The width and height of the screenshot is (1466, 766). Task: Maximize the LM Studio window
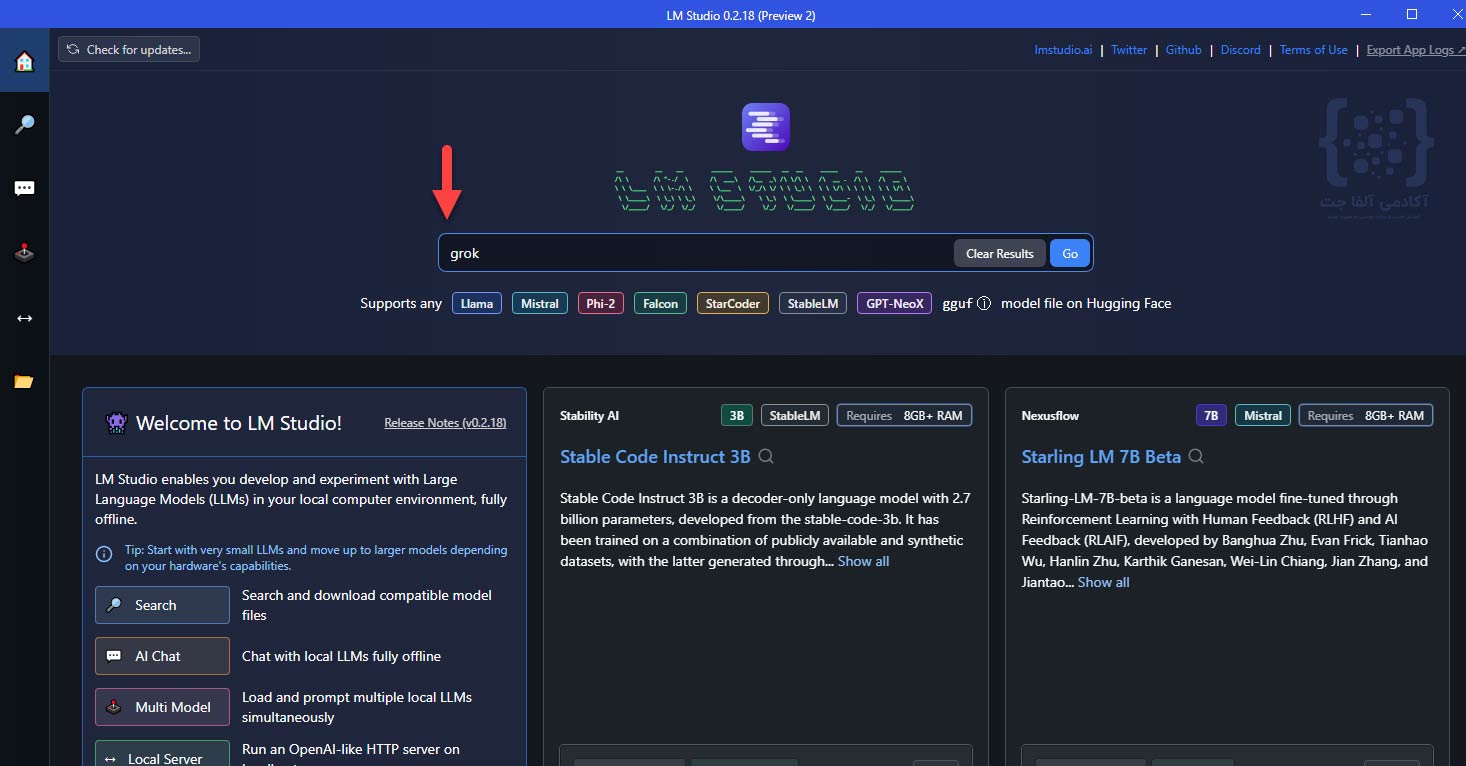[x=1412, y=14]
